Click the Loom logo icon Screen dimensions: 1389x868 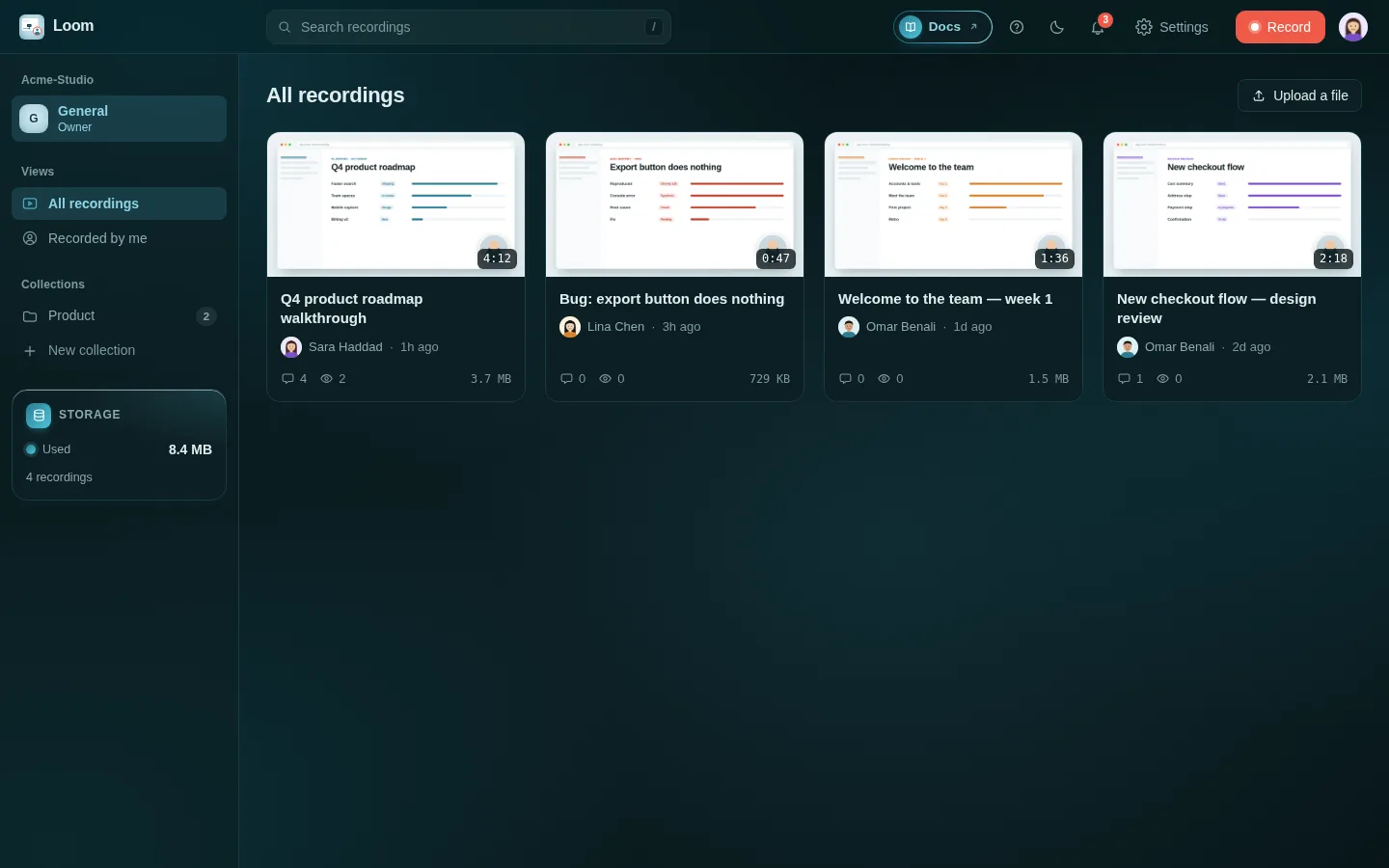32,27
